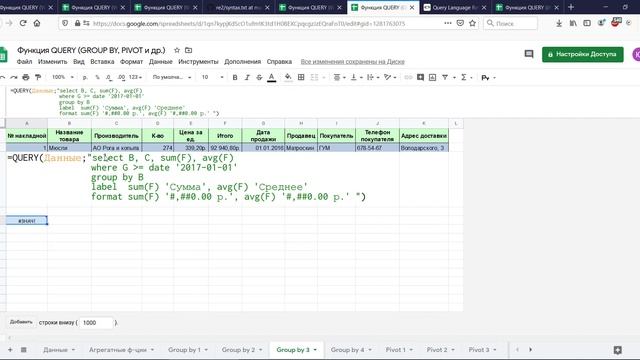
Task: Open the Дополнения menu
Action: 242,62
